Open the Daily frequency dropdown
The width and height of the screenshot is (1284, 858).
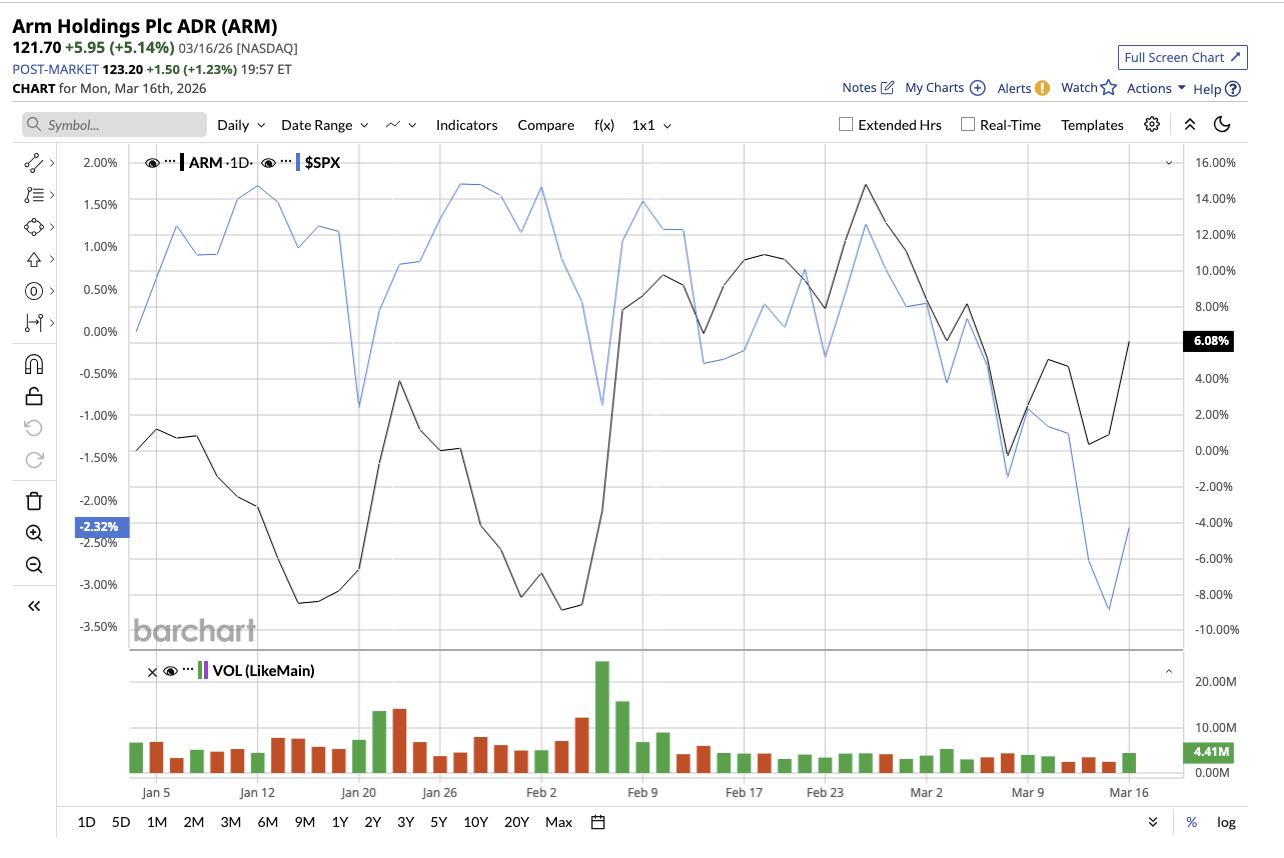click(x=241, y=125)
